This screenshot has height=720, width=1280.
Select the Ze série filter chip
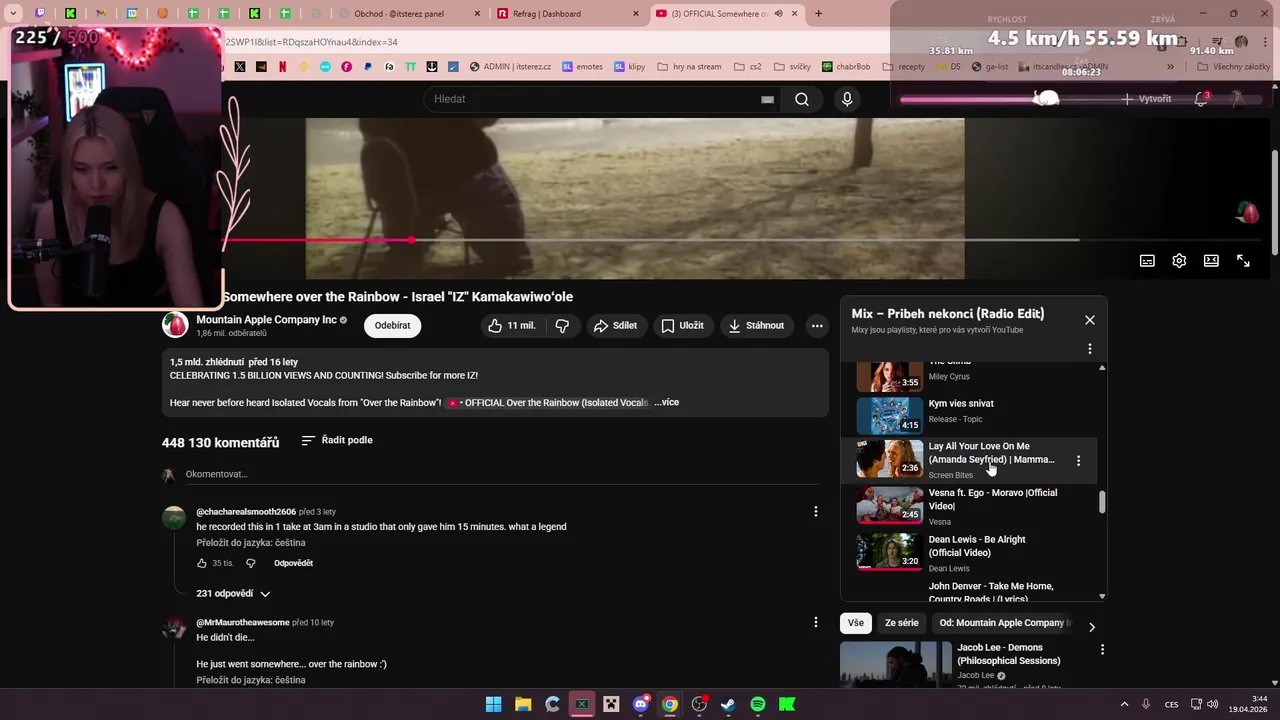coord(901,622)
